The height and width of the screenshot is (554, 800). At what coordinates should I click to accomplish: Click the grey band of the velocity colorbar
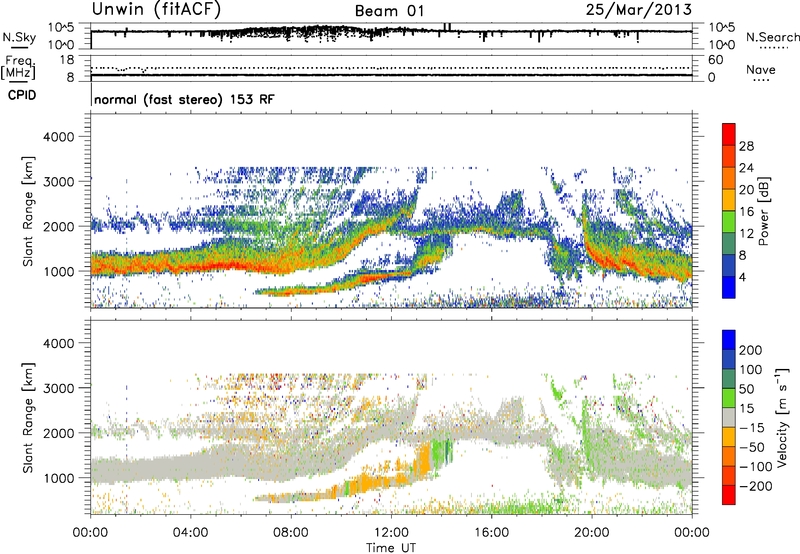[729, 417]
